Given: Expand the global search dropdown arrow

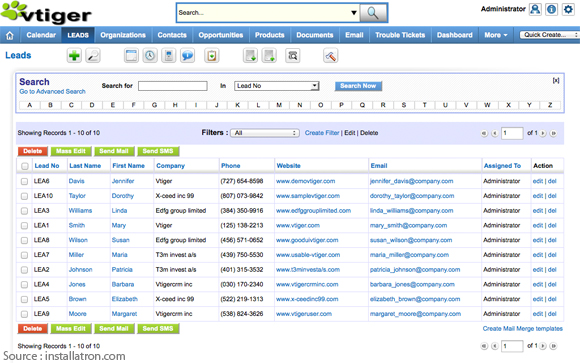Looking at the screenshot, I should click(354, 13).
